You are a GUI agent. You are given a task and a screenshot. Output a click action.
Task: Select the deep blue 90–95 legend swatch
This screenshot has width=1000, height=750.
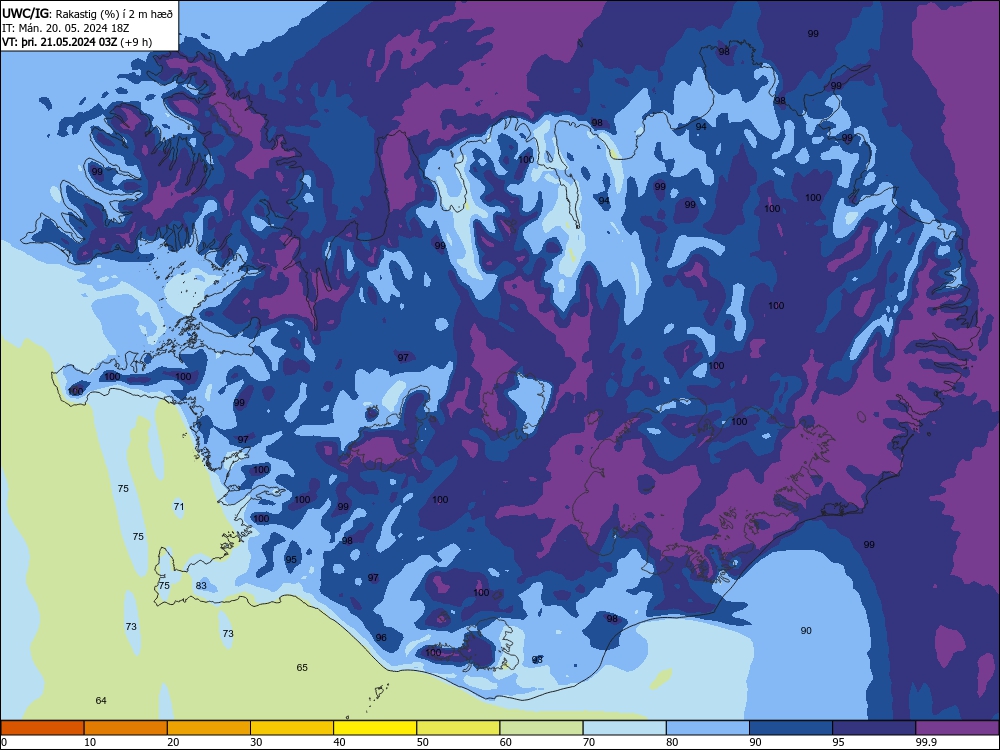tap(791, 728)
